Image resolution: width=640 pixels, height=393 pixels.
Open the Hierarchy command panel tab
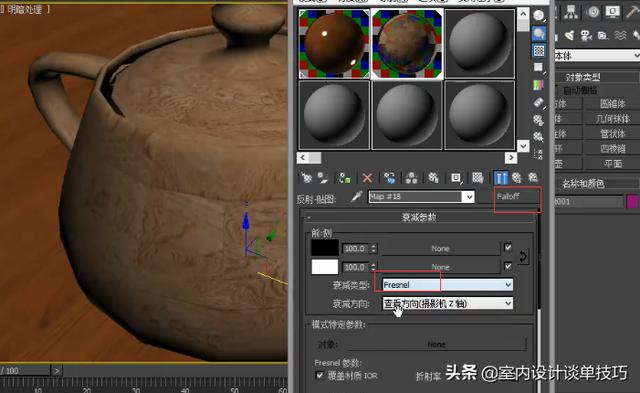coord(571,13)
